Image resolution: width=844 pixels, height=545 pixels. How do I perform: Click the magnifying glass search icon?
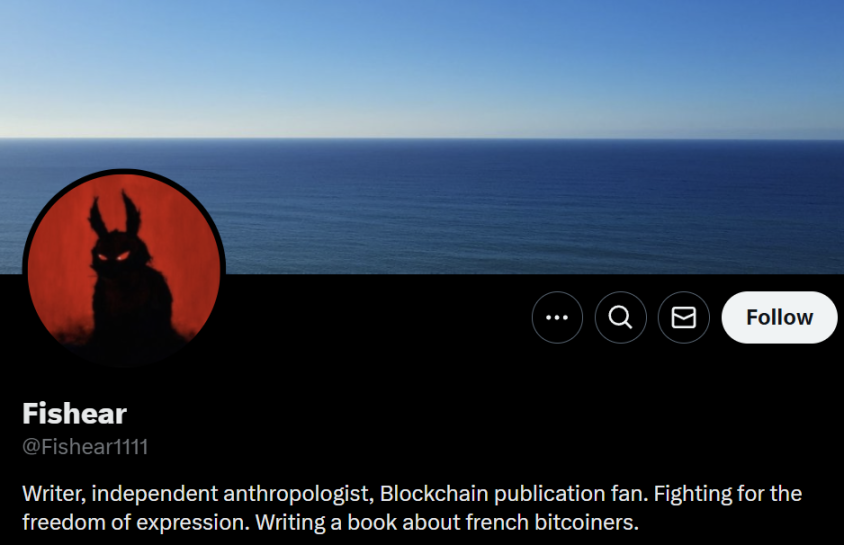tap(621, 317)
